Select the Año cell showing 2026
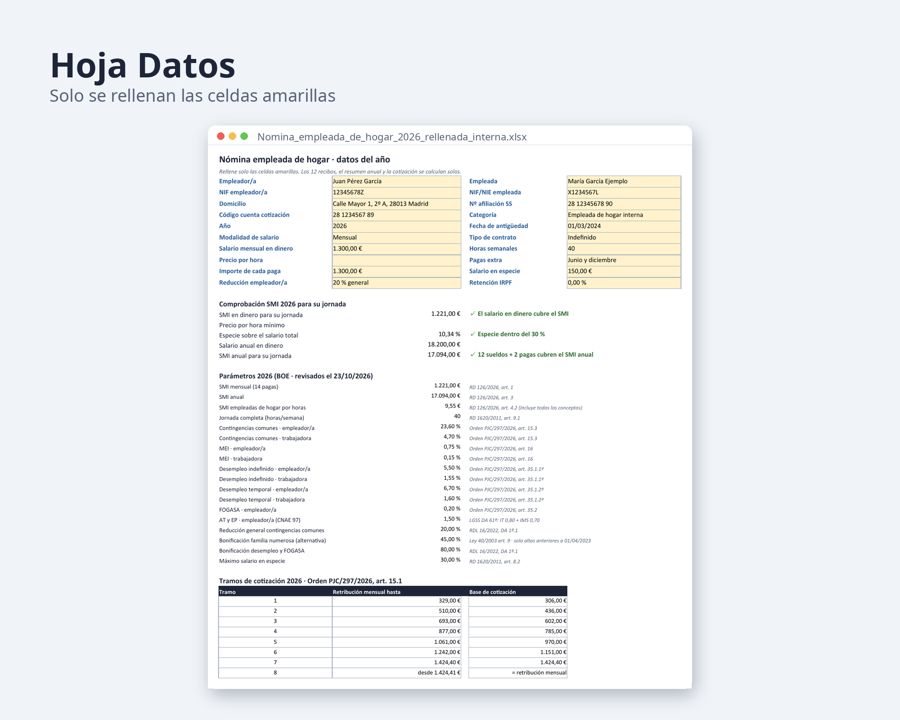 396,226
